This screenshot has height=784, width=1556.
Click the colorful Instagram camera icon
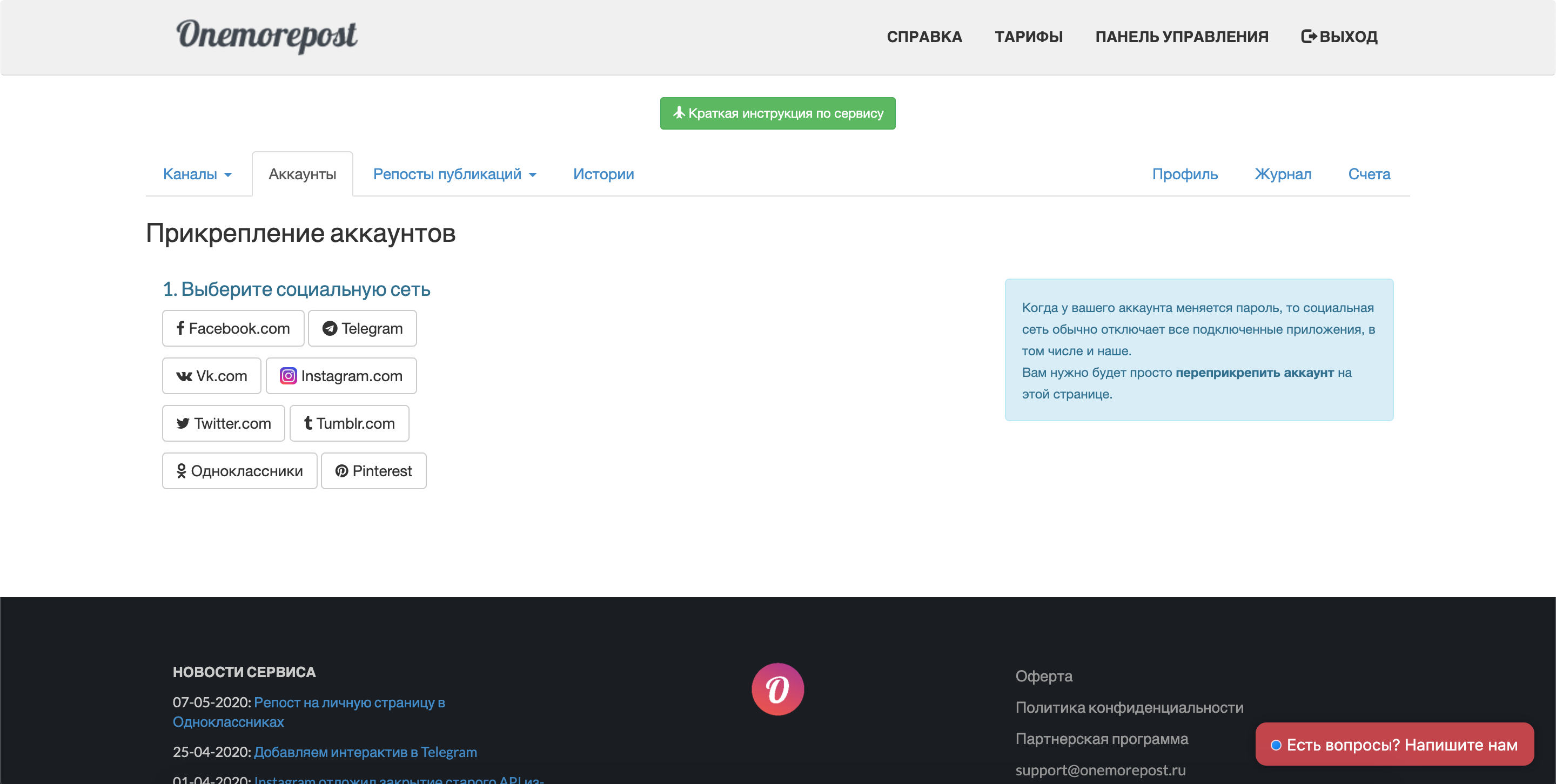click(288, 376)
